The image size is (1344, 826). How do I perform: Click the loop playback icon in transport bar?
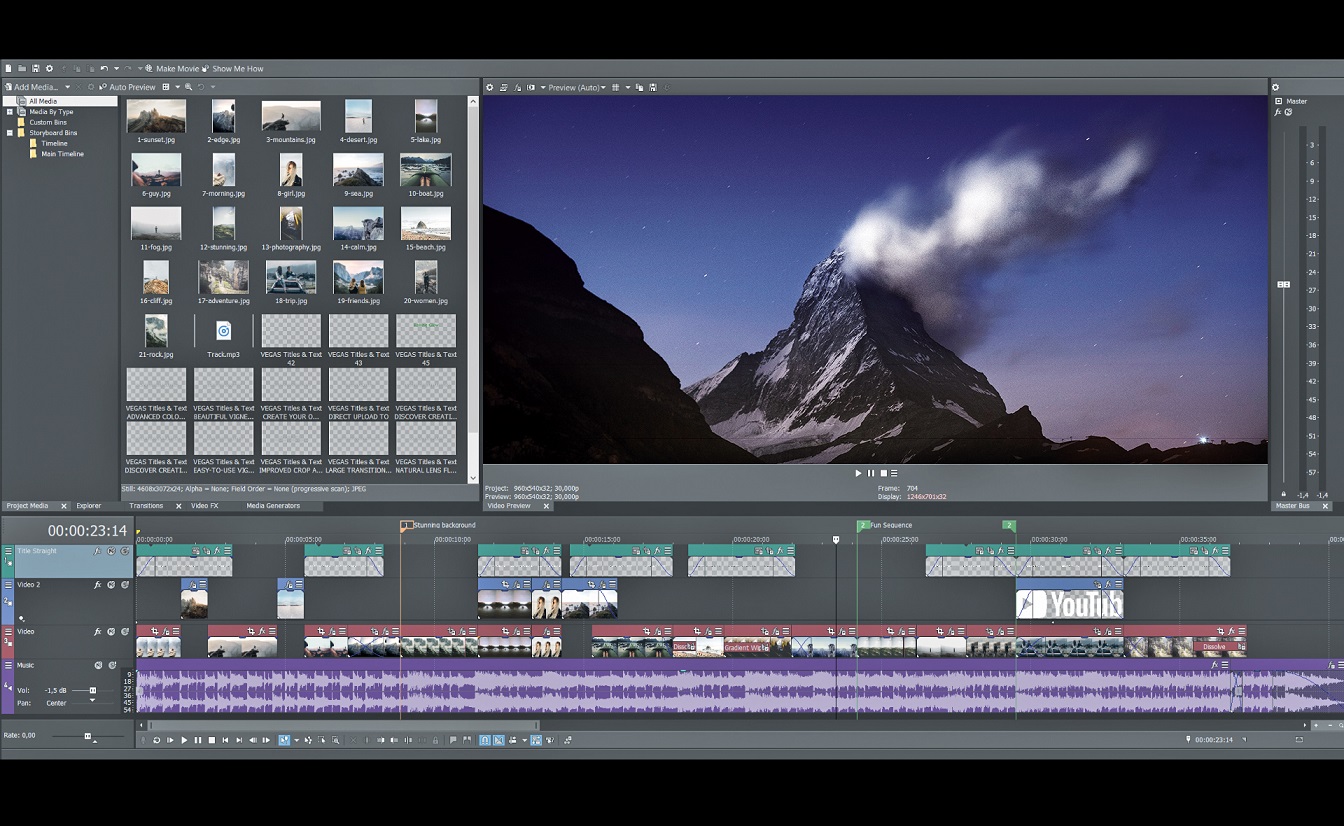(x=156, y=740)
